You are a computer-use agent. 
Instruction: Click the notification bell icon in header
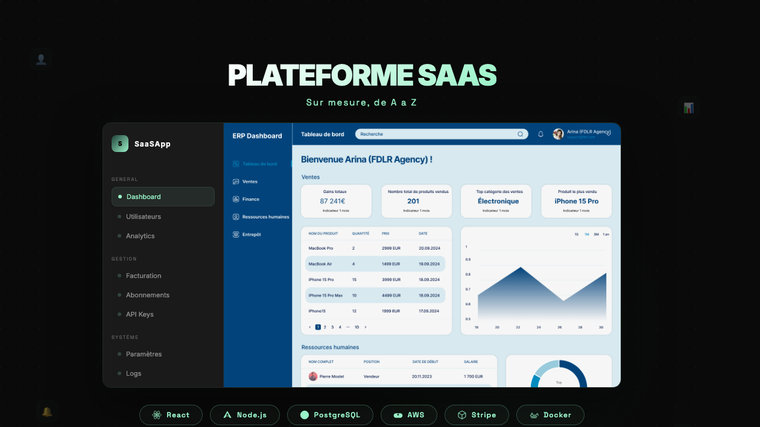tap(541, 134)
